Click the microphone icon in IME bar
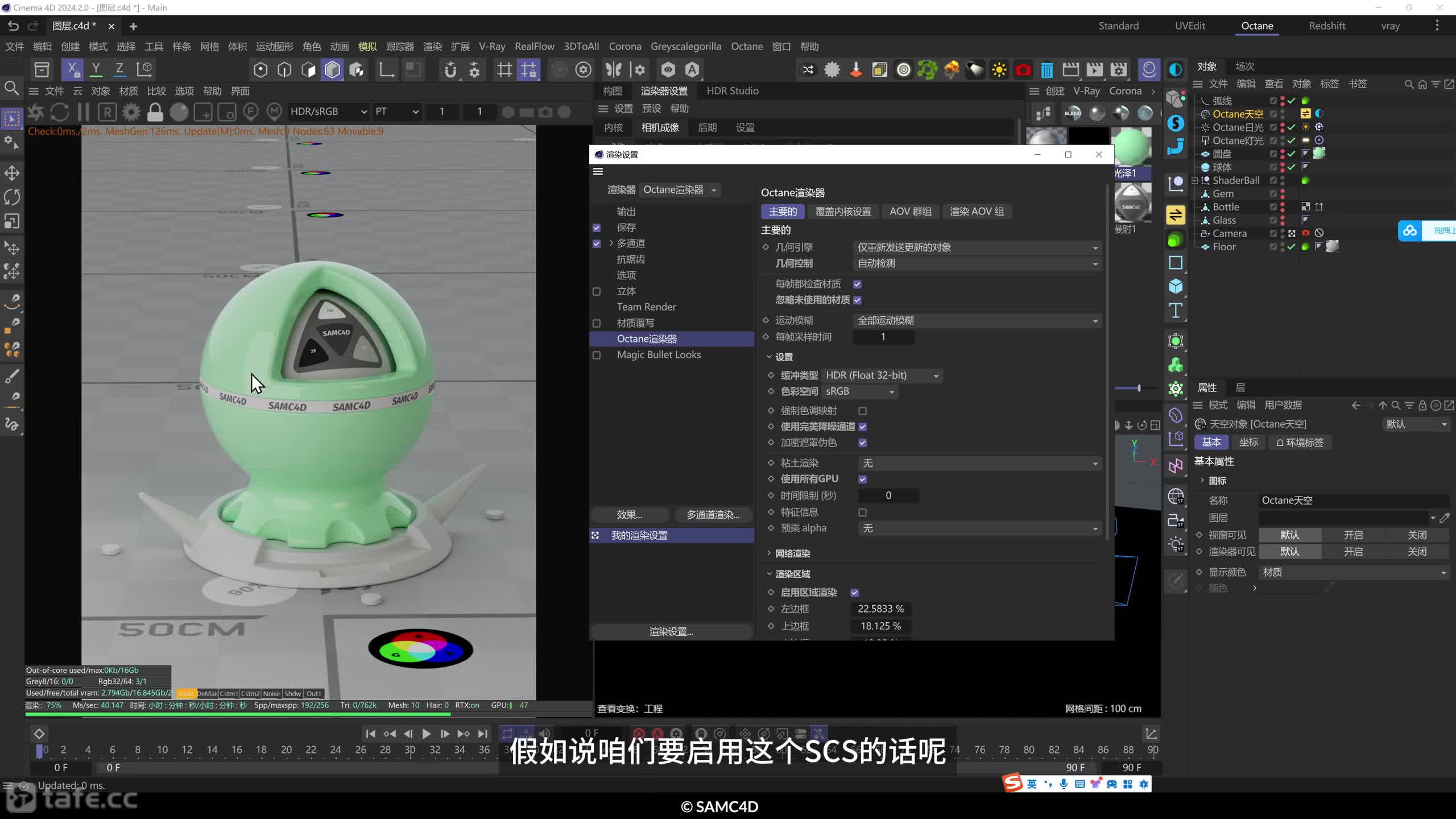 click(x=1064, y=784)
